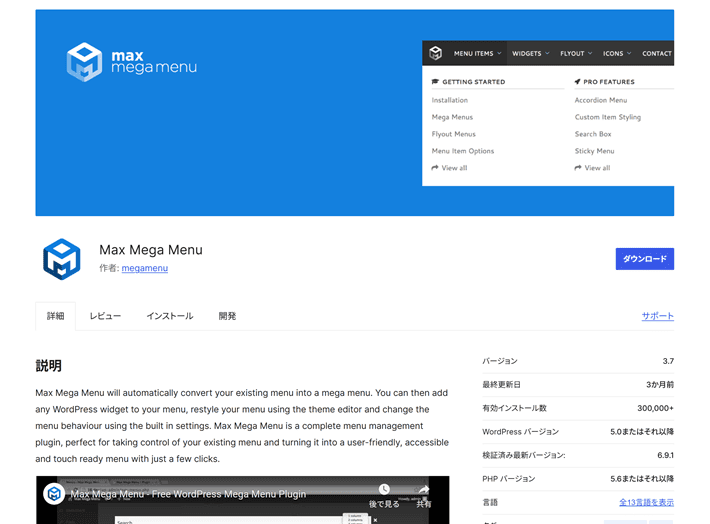
Task: Click Mega Menus in demo menu
Action: point(452,117)
